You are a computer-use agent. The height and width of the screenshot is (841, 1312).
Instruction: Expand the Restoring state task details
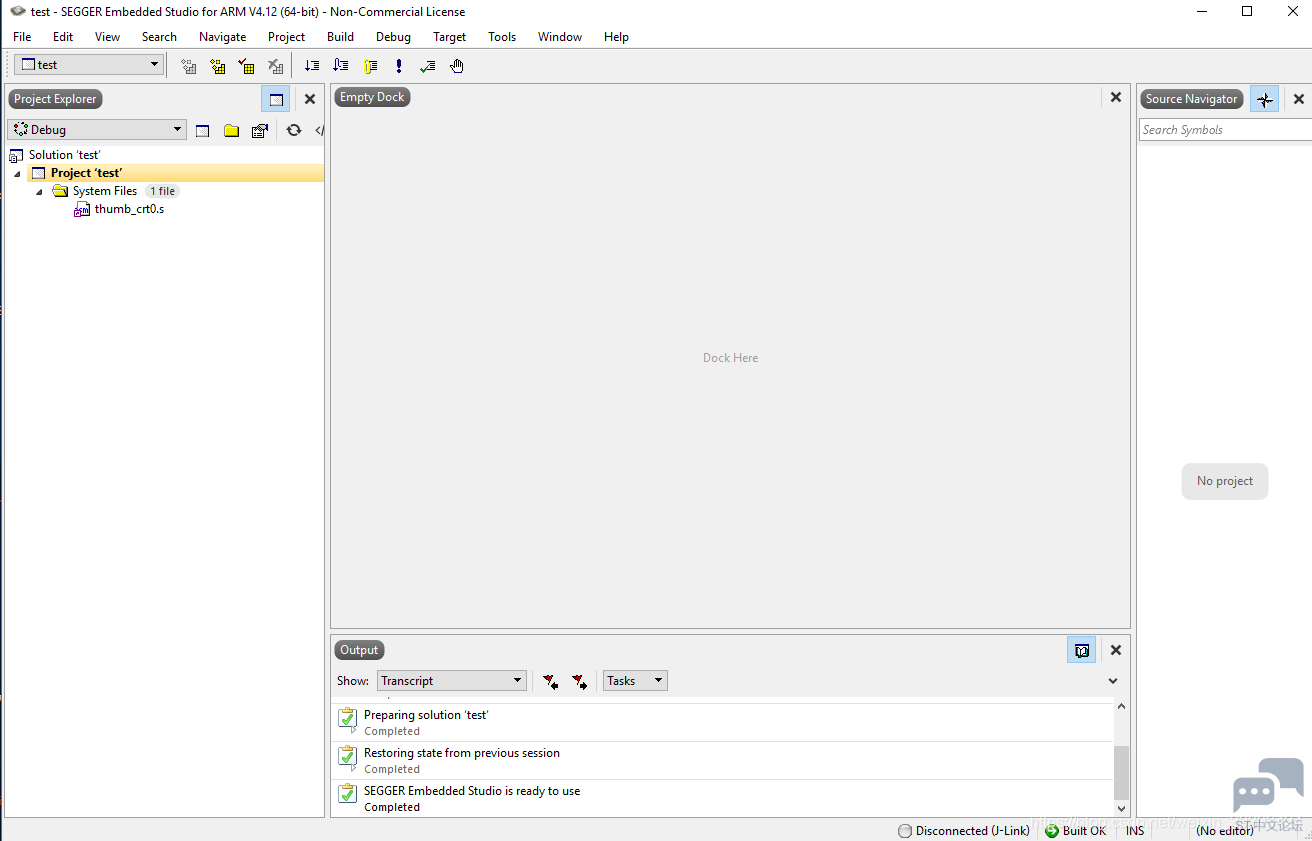(x=353, y=770)
